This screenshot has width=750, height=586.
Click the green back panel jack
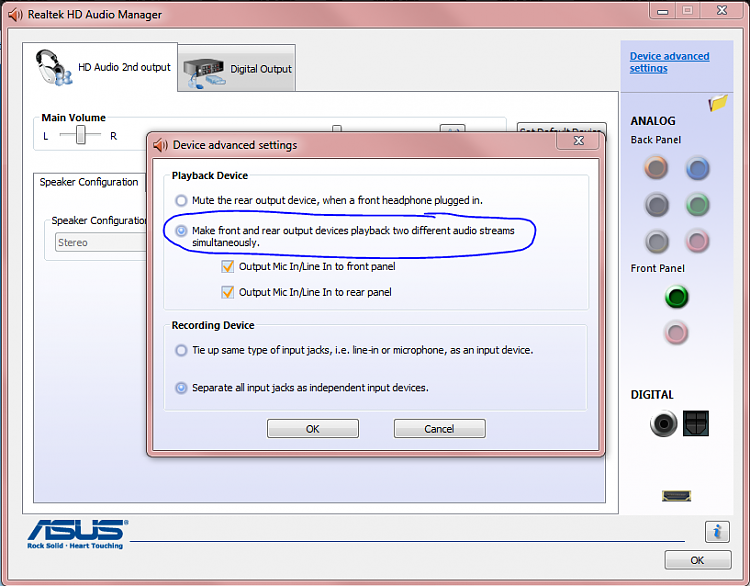(x=697, y=205)
